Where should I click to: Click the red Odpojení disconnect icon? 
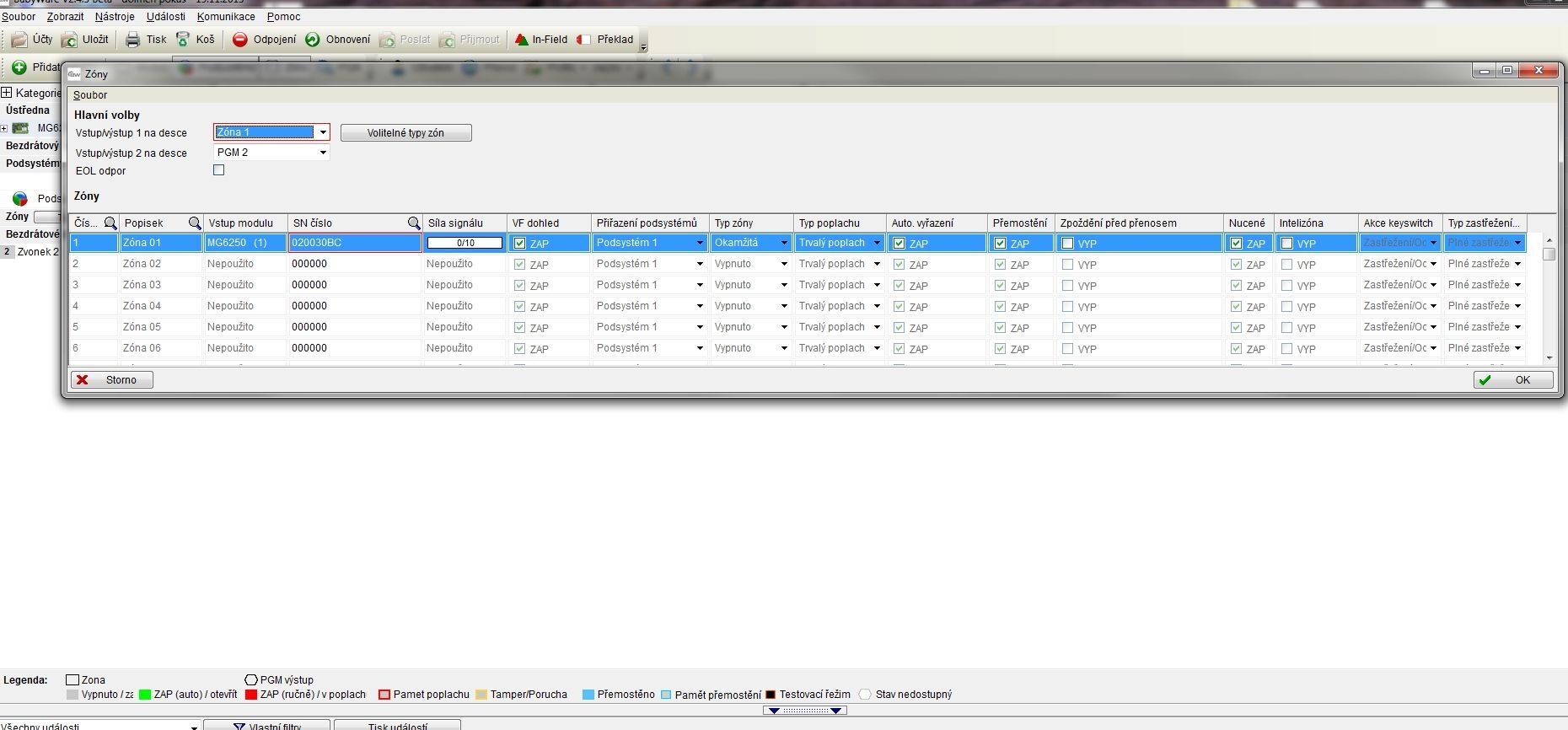pos(240,40)
